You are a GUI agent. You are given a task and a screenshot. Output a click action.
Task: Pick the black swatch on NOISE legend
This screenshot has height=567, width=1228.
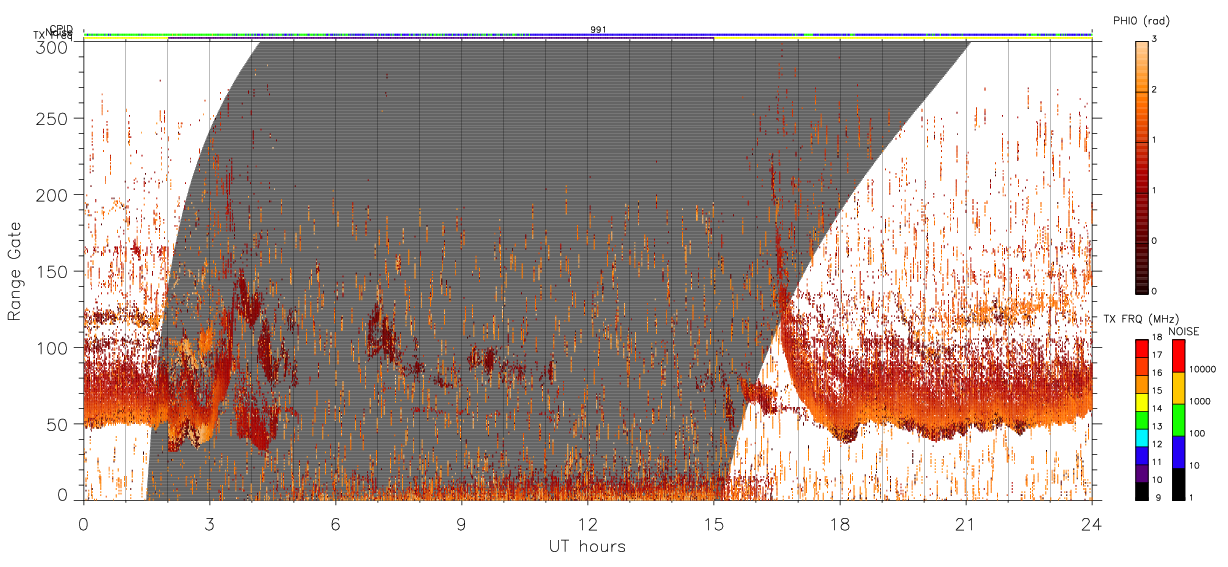[1177, 484]
